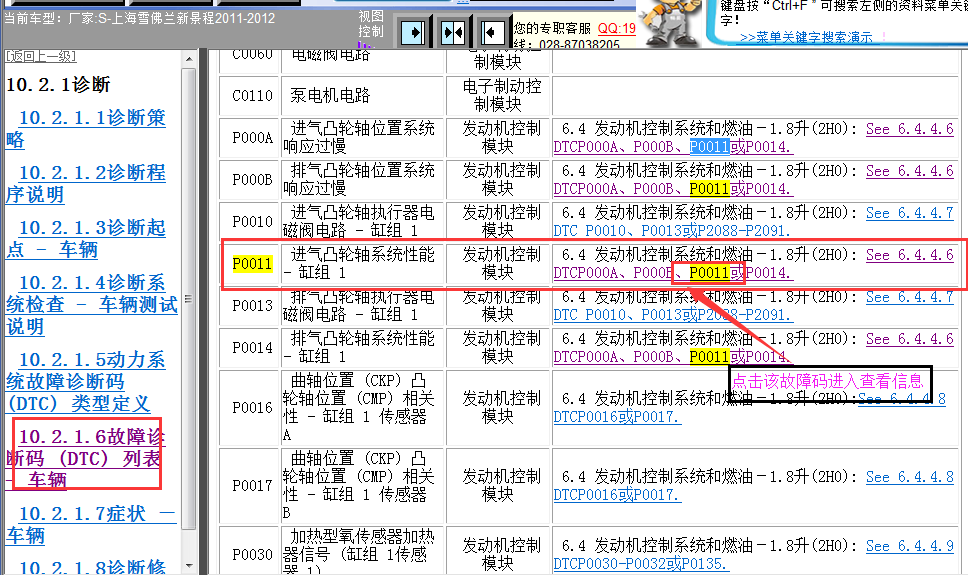Open 10.2.1.2诊断程序说明 in sidebar

(x=86, y=183)
